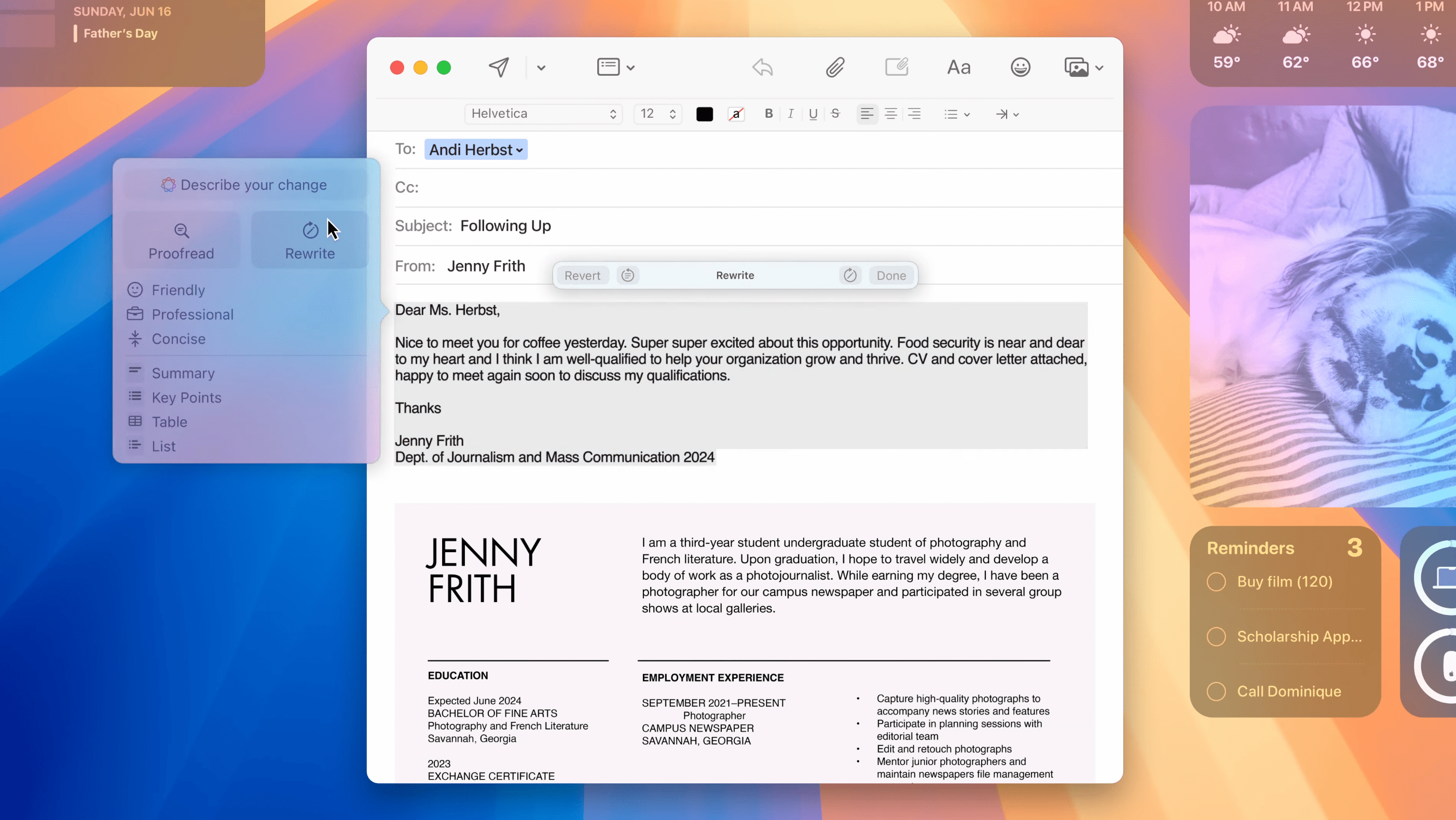This screenshot has width=1456, height=820.
Task: Toggle bold text formatting
Action: coord(767,114)
